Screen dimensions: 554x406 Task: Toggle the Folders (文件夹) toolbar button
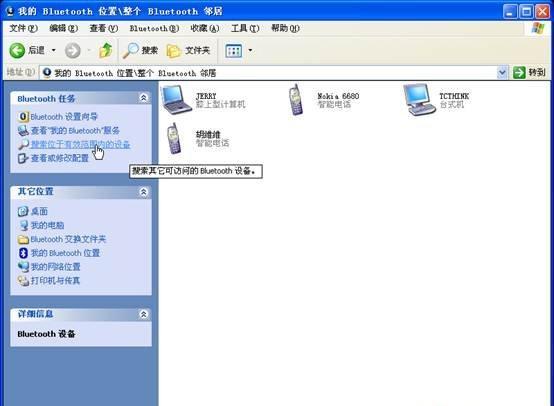point(188,51)
